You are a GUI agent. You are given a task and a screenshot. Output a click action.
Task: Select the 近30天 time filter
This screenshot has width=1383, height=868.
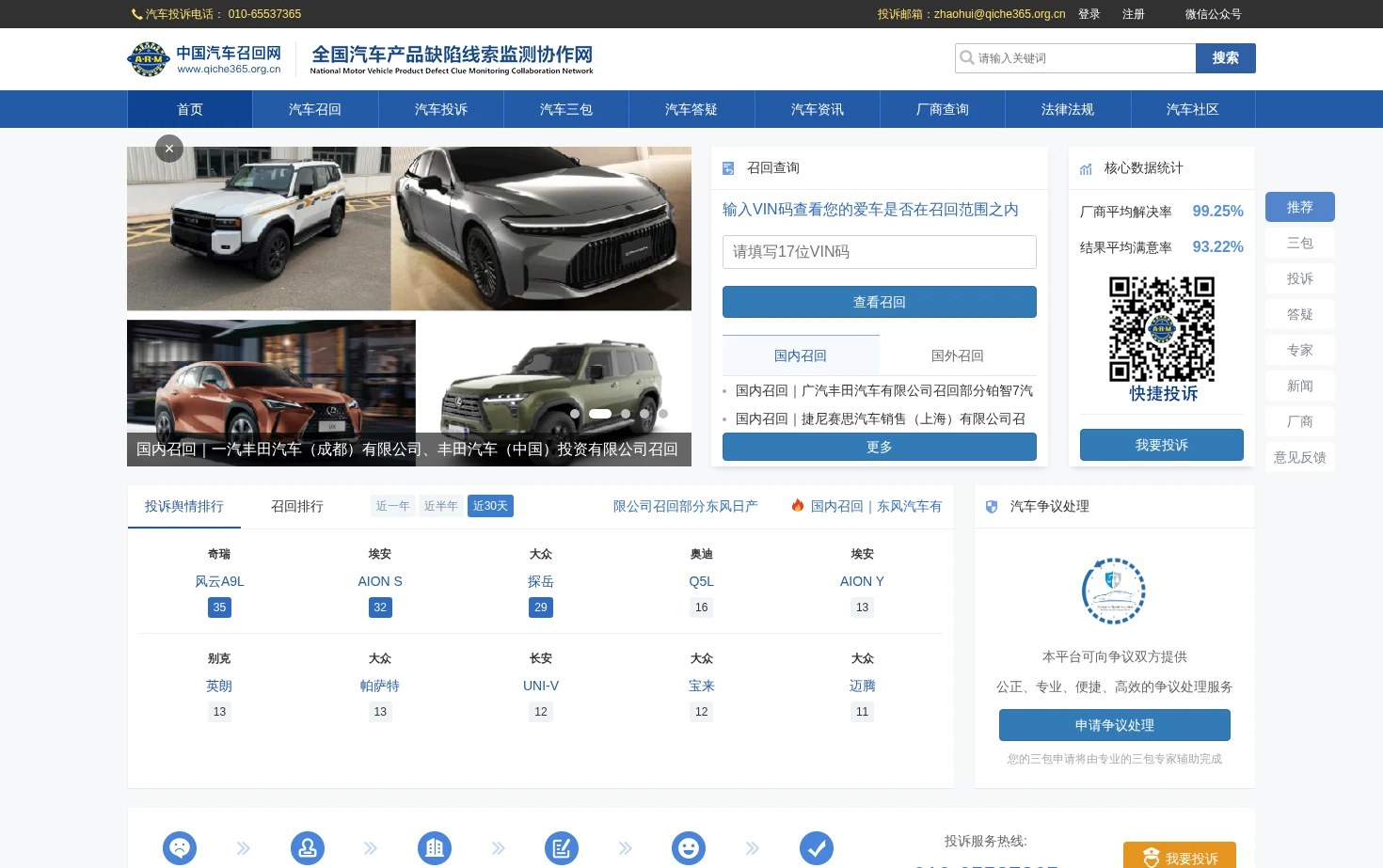tap(490, 506)
